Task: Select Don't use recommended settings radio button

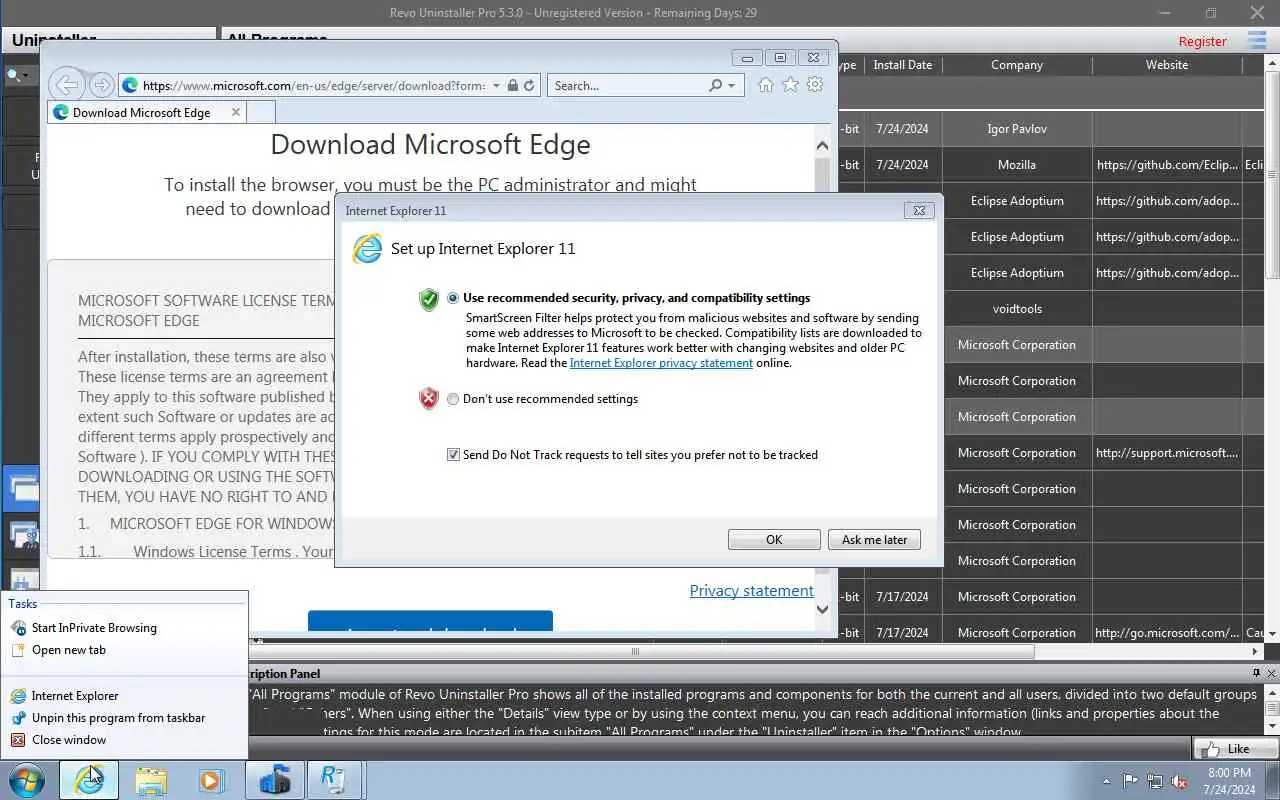Action: 453,399
